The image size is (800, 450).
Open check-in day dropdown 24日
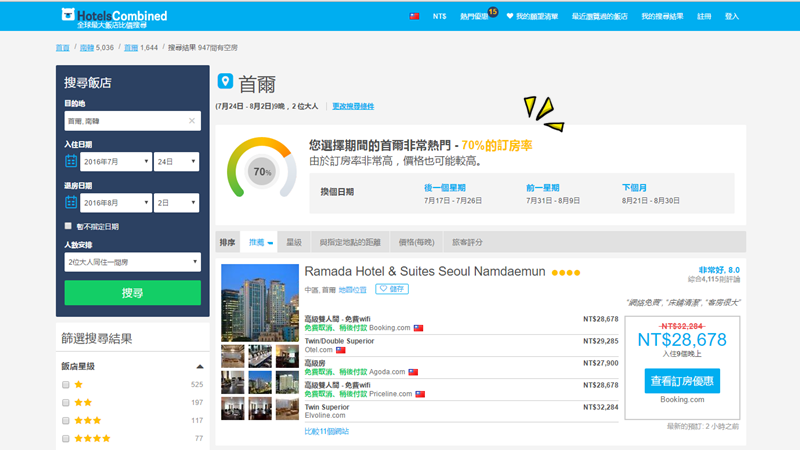coord(177,162)
